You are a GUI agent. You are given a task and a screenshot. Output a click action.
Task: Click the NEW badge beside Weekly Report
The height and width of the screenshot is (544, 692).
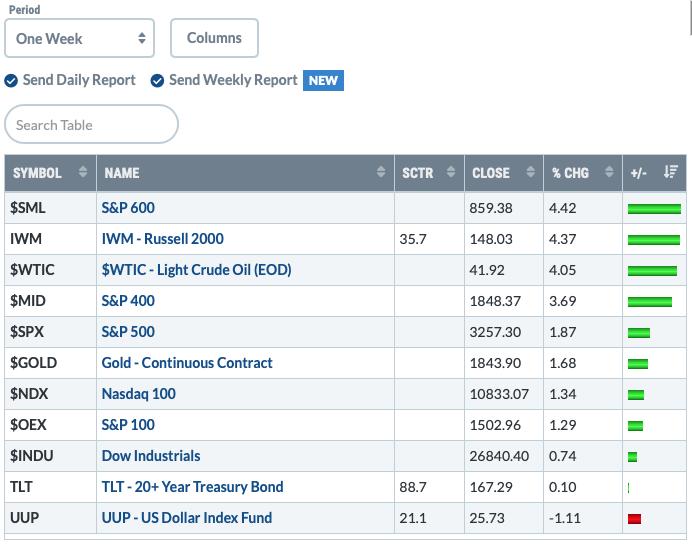tap(323, 81)
